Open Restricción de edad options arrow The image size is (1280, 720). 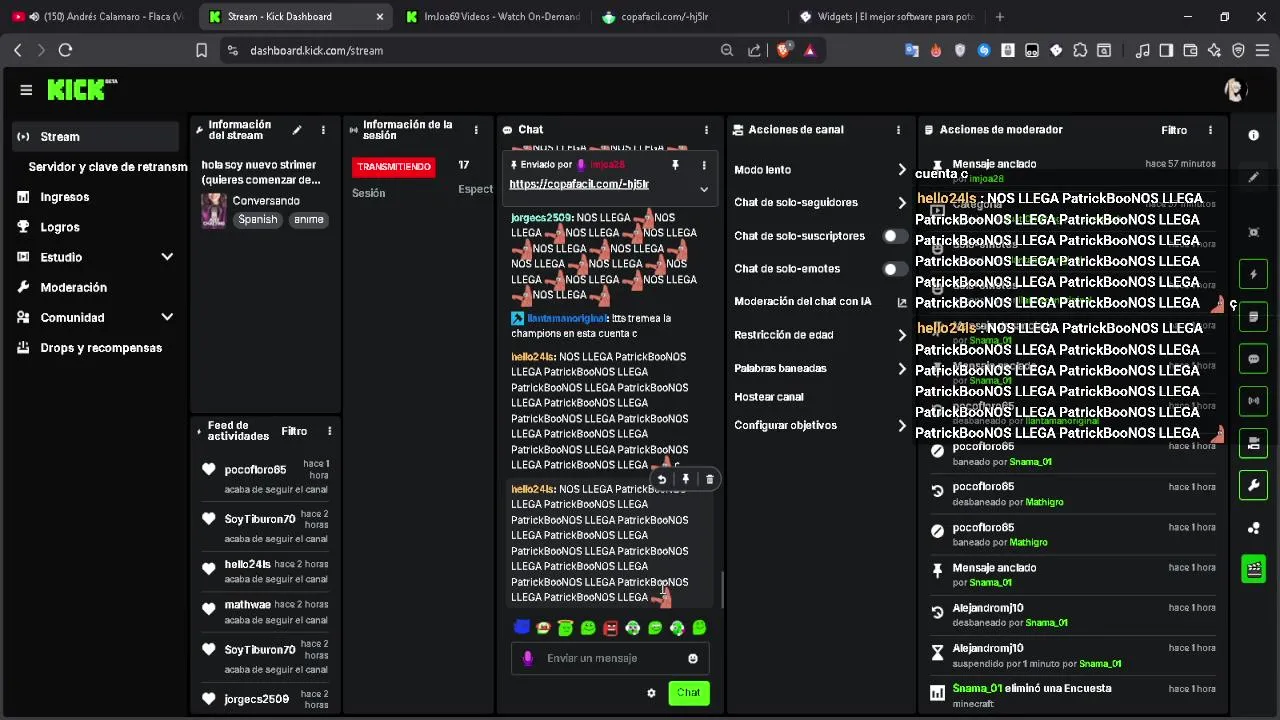click(901, 335)
